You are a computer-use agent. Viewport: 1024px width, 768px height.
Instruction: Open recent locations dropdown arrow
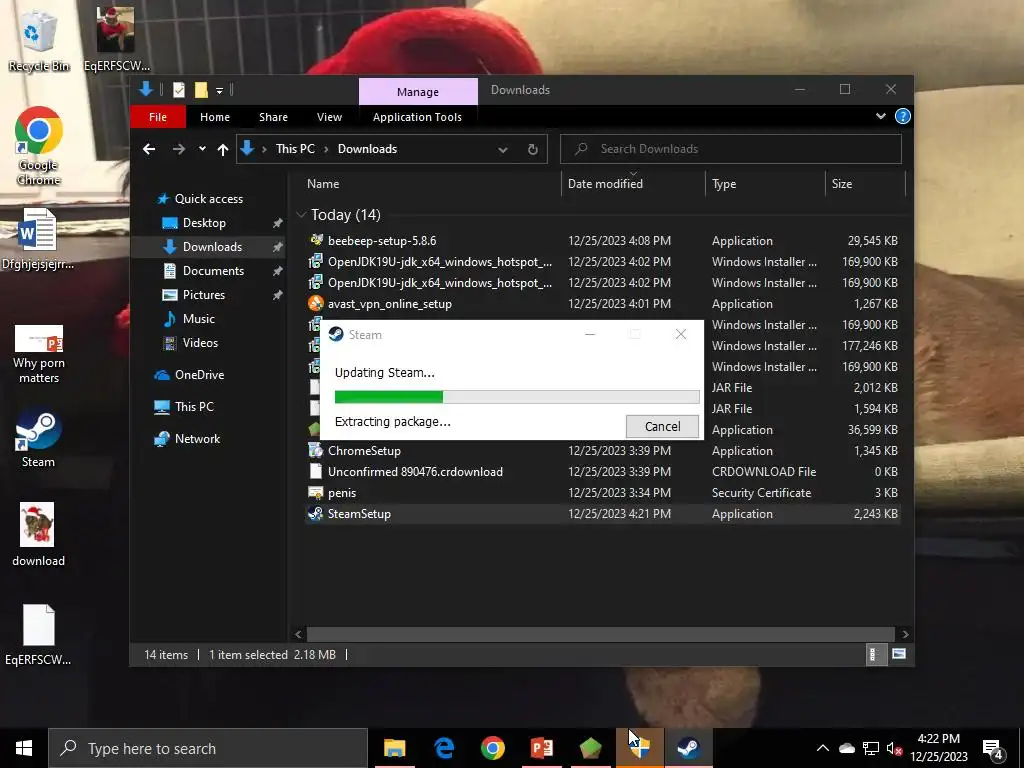click(202, 149)
